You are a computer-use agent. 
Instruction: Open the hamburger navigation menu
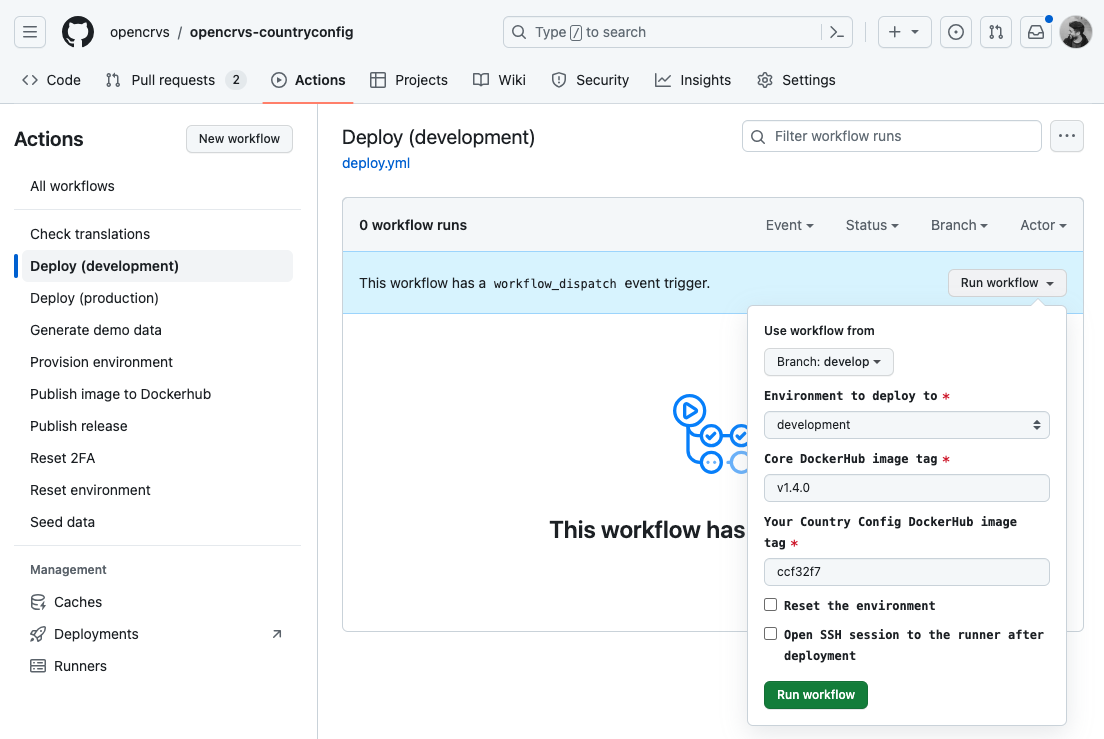point(30,32)
